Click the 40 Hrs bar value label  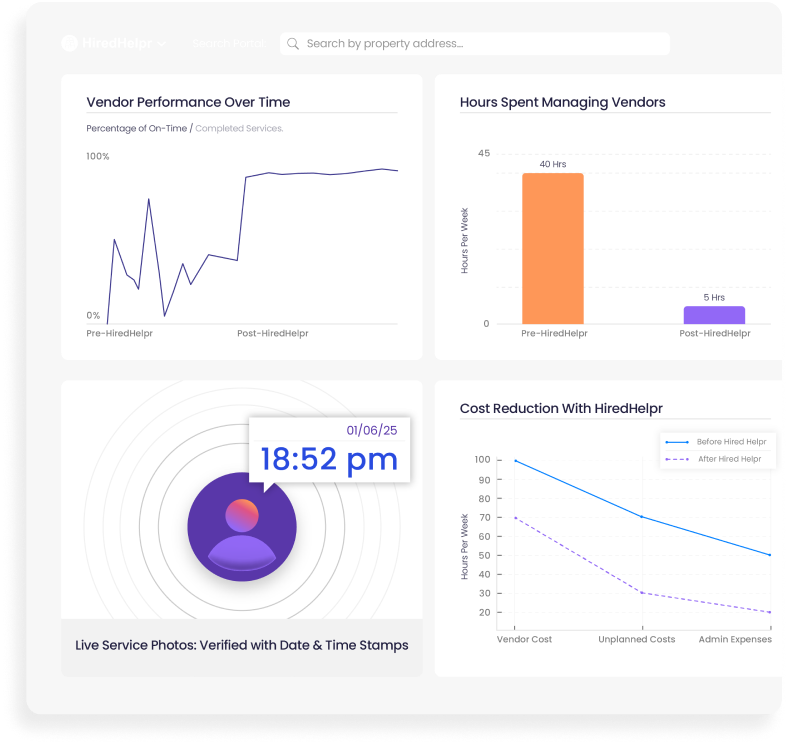pyautogui.click(x=553, y=164)
